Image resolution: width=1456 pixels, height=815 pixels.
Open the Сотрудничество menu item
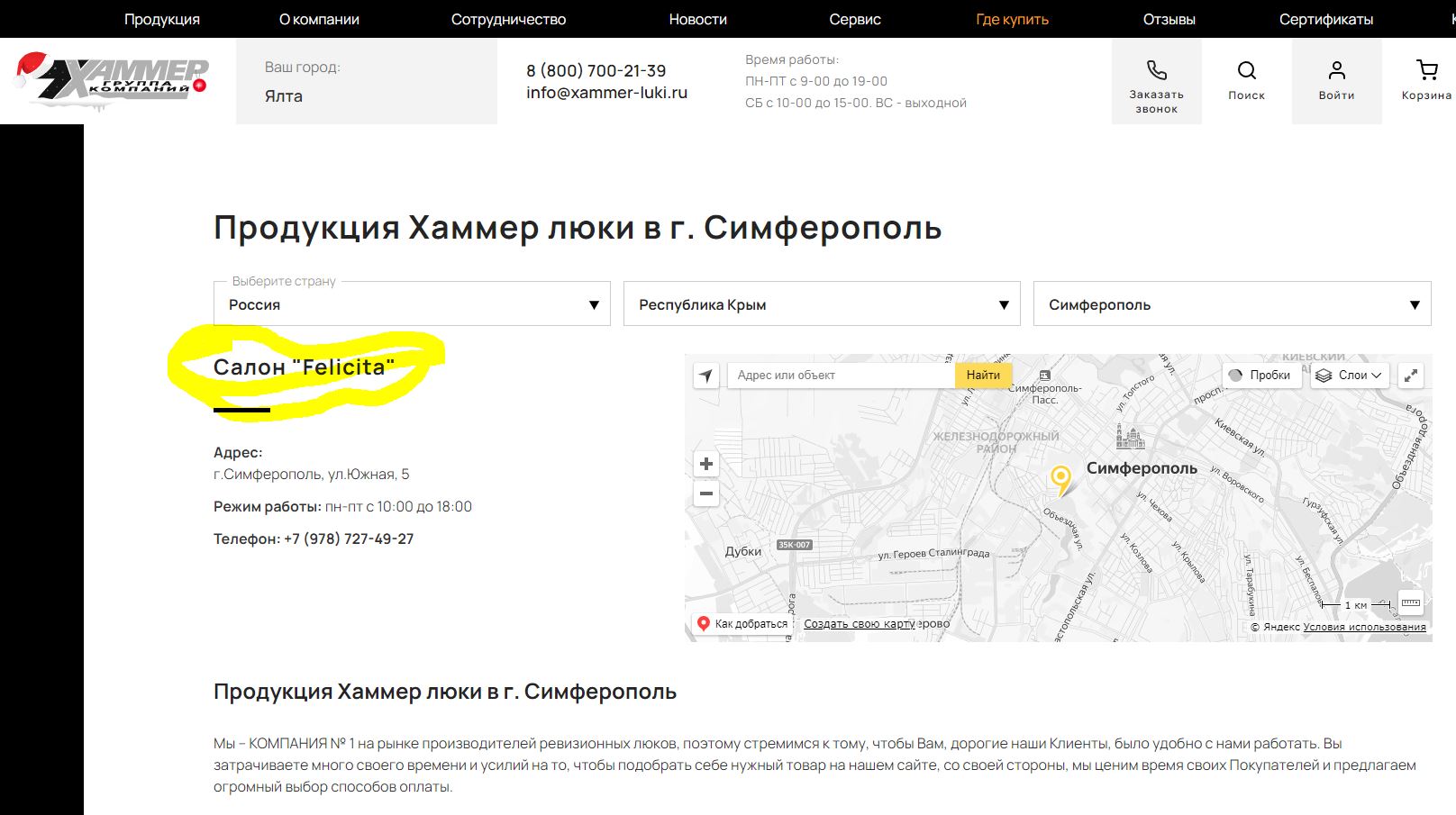point(508,19)
